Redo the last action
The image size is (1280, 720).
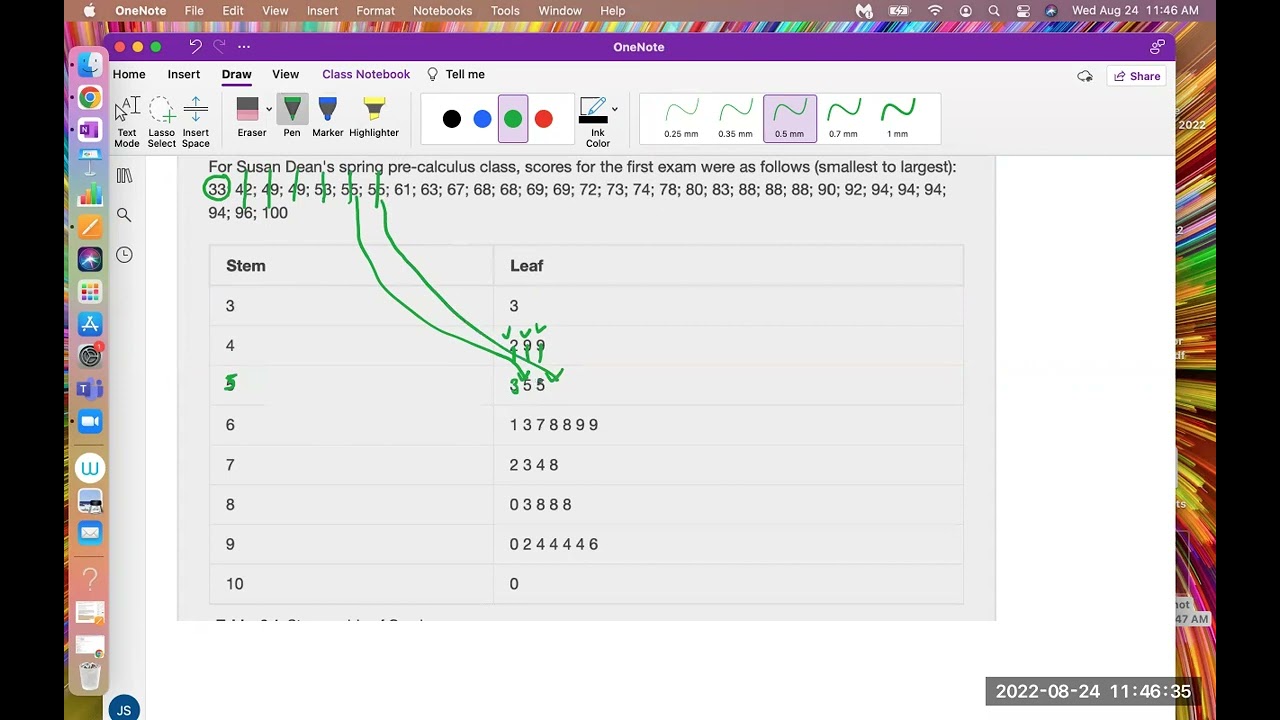(219, 46)
